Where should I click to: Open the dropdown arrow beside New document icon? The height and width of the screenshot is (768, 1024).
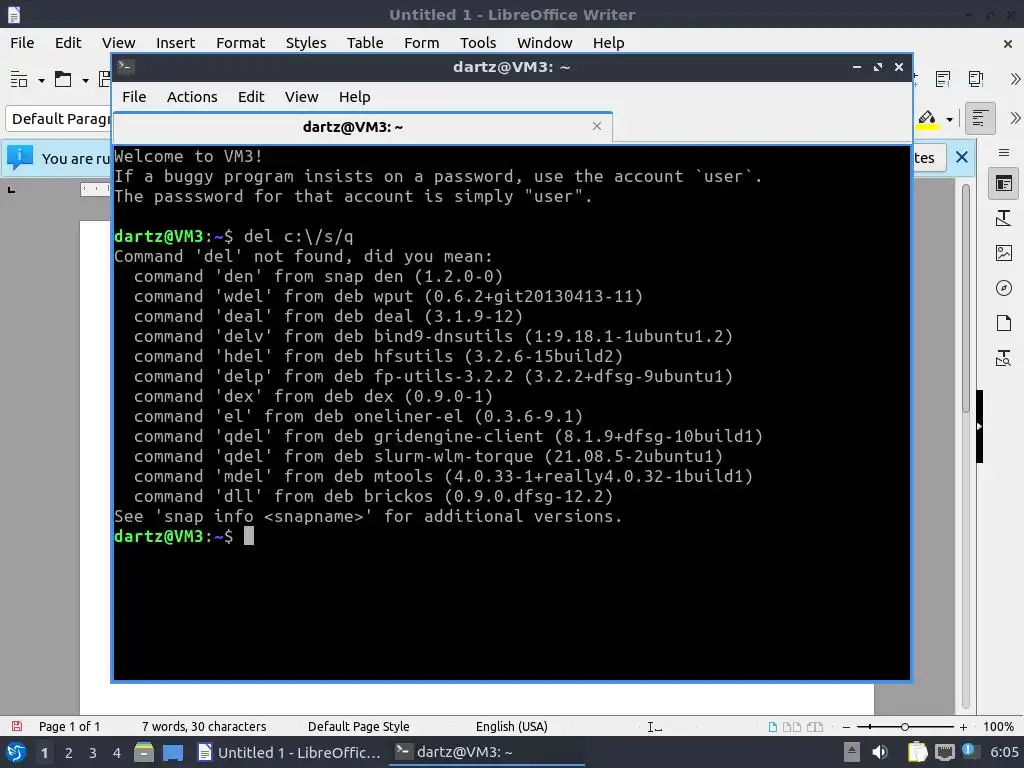(x=41, y=80)
